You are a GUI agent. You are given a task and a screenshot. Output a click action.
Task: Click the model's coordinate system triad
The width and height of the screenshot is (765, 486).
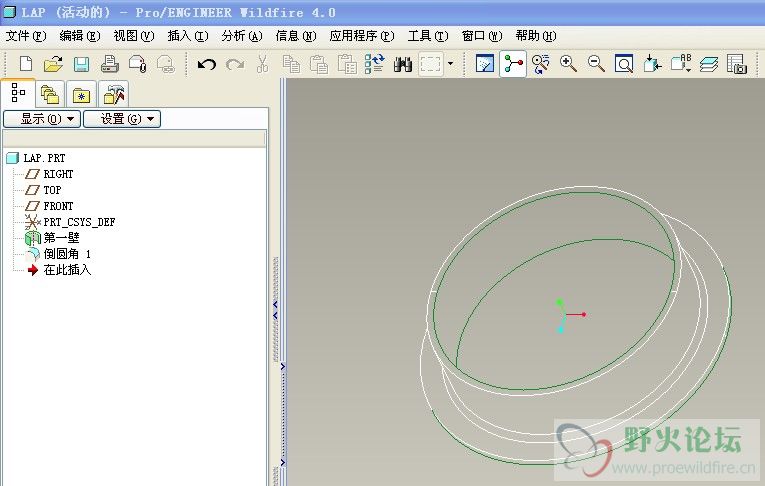(x=569, y=316)
